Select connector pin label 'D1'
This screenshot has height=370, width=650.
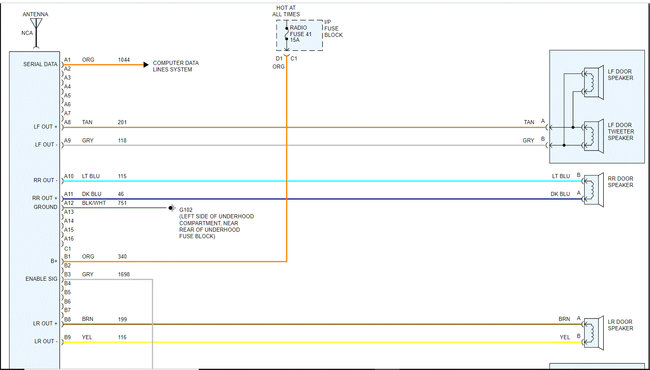click(x=279, y=58)
